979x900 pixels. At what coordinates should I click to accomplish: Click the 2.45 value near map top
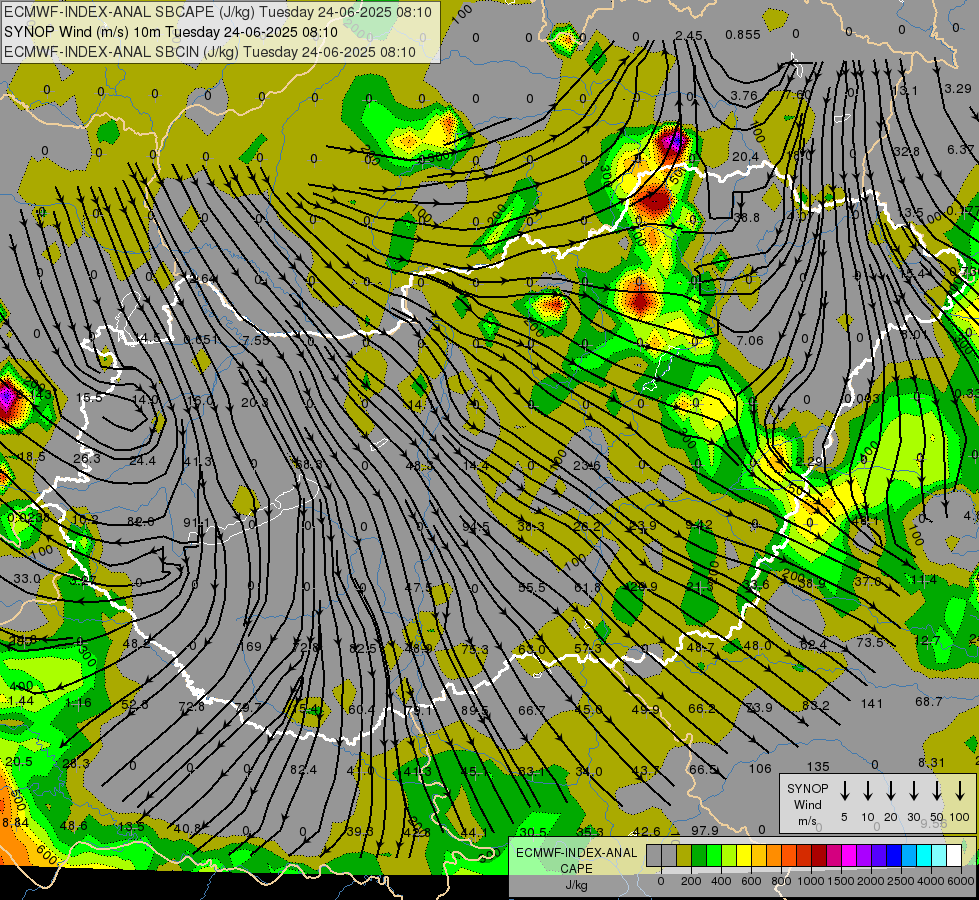click(x=689, y=36)
